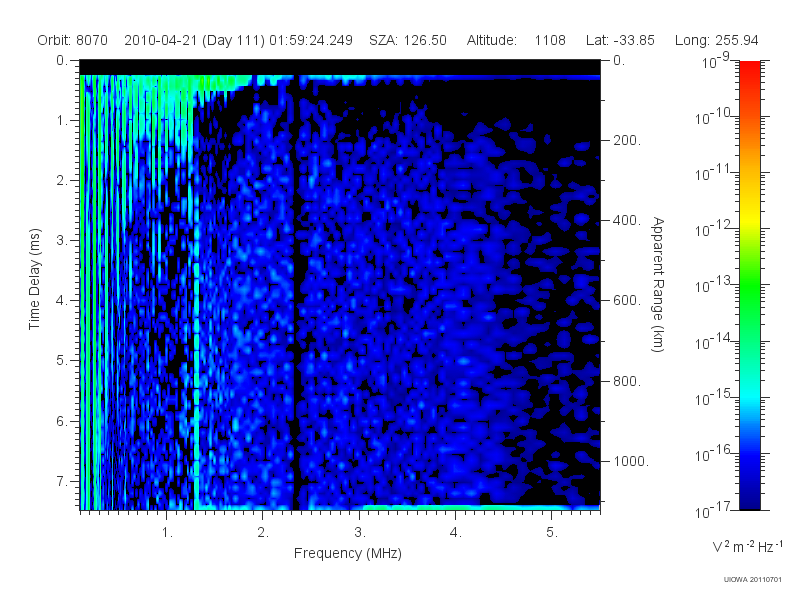
Task: Click the 7. tick label on time delay axis
Action: 62,481
